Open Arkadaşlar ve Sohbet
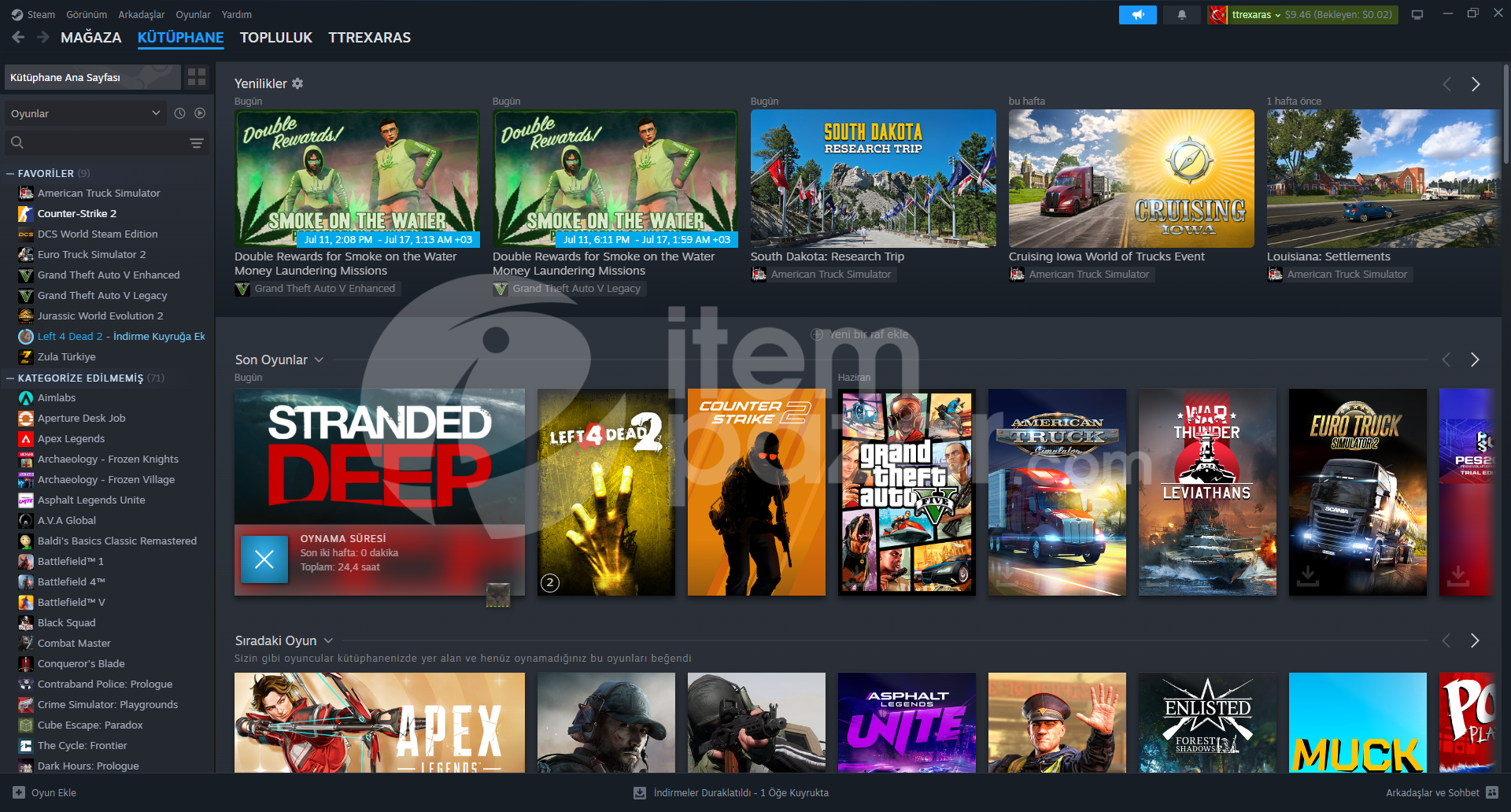The image size is (1511, 812). tap(1442, 792)
